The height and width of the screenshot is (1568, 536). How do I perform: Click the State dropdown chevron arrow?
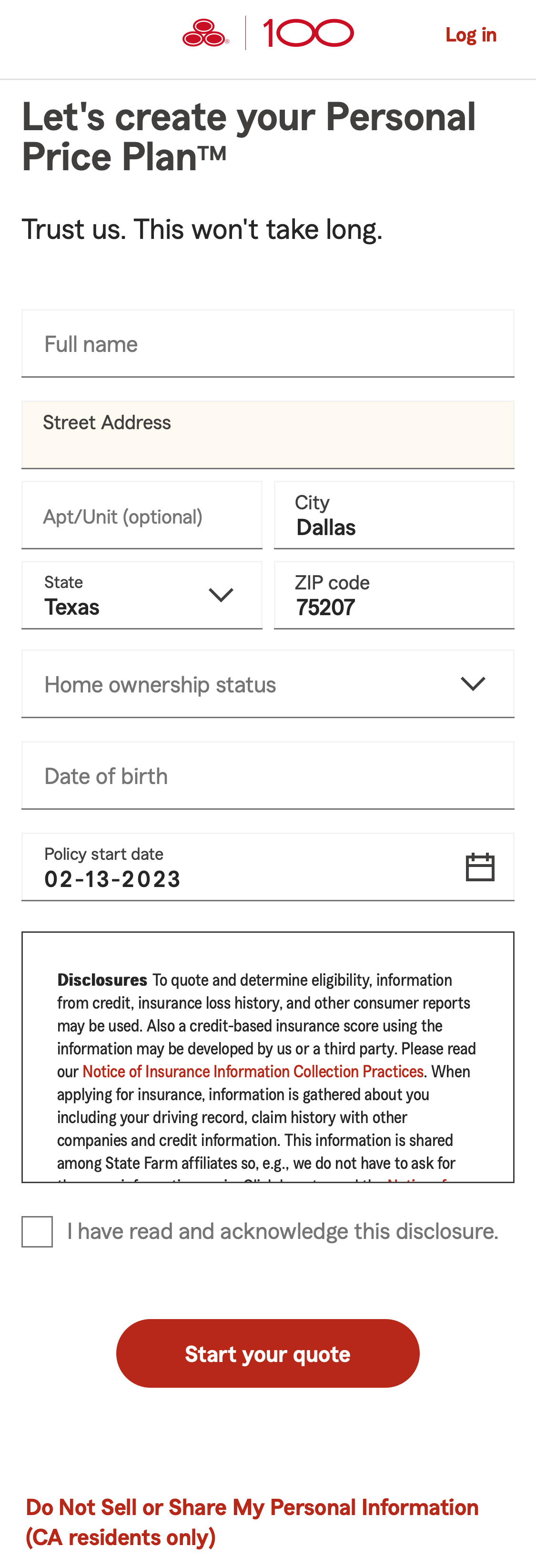(x=221, y=595)
